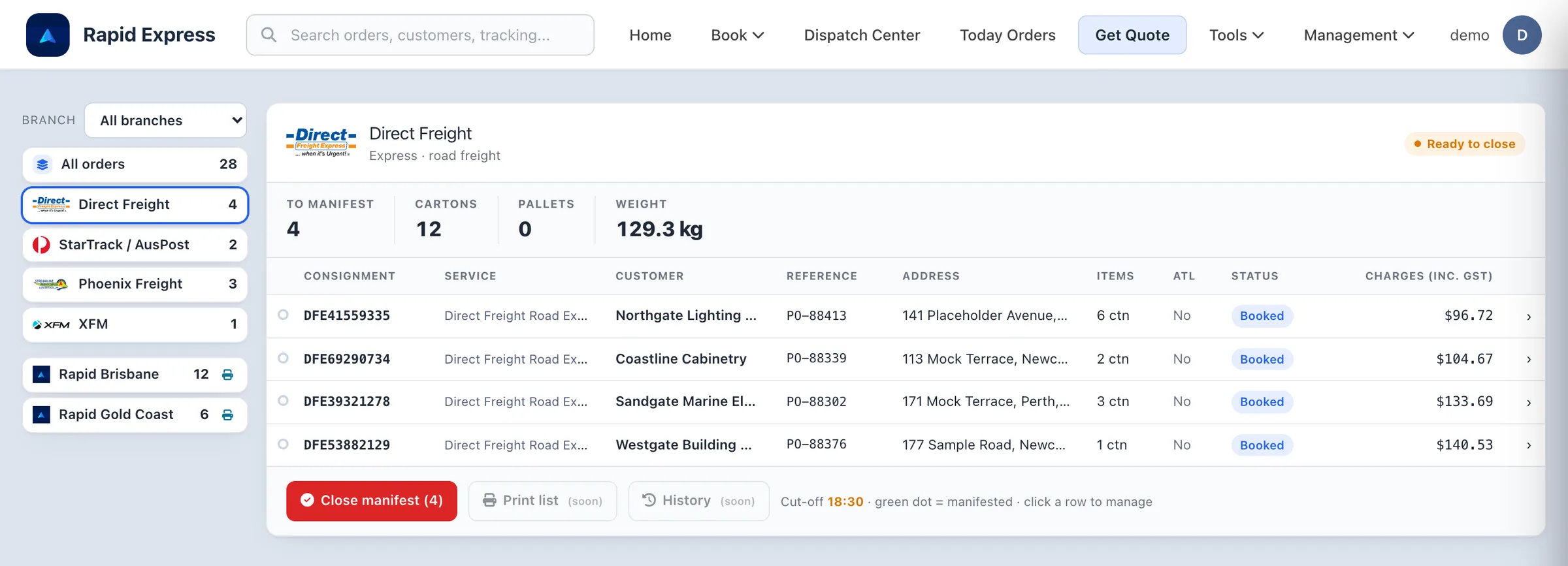Viewport: 1568px width, 566px height.
Task: Open row arrow for Westgate Building order
Action: click(x=1529, y=445)
